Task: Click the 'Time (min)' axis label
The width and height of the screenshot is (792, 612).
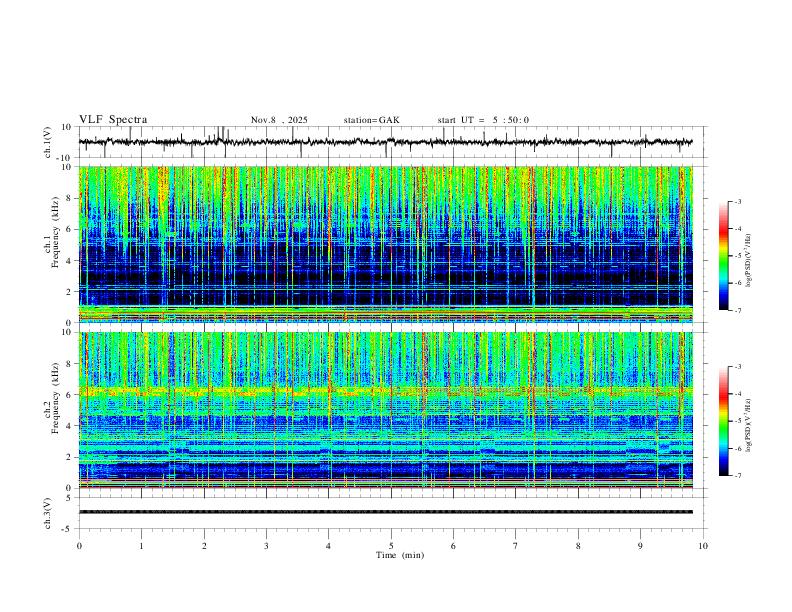Action: pos(400,555)
